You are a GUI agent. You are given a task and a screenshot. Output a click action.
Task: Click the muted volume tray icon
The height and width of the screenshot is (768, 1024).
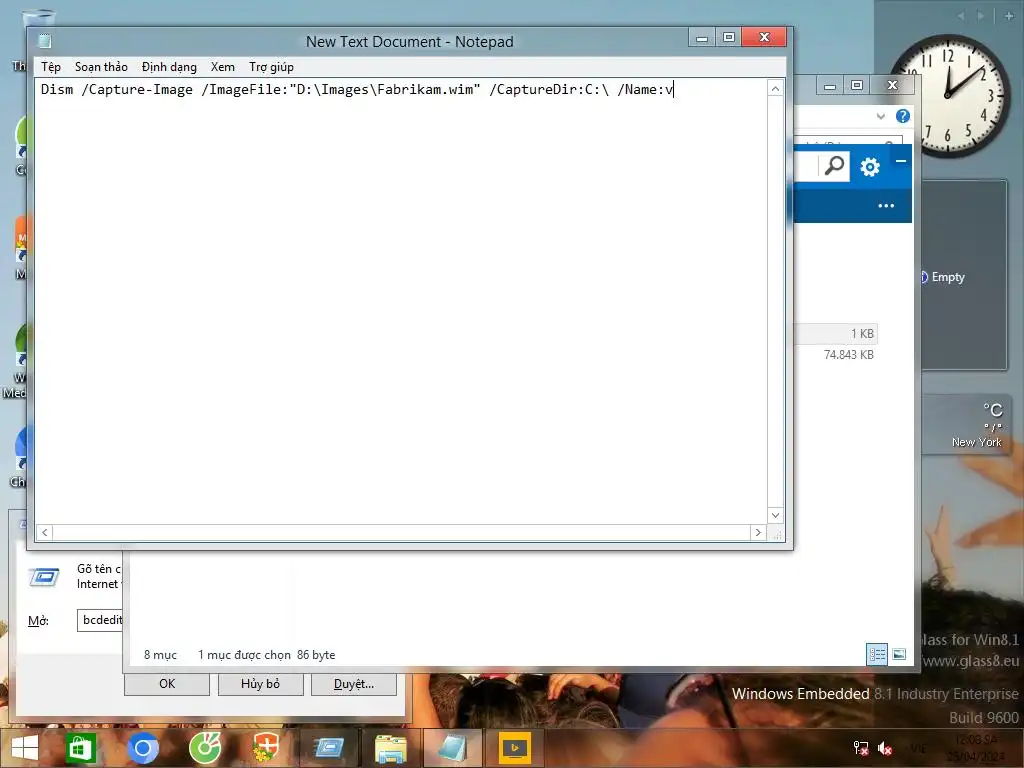pos(885,748)
